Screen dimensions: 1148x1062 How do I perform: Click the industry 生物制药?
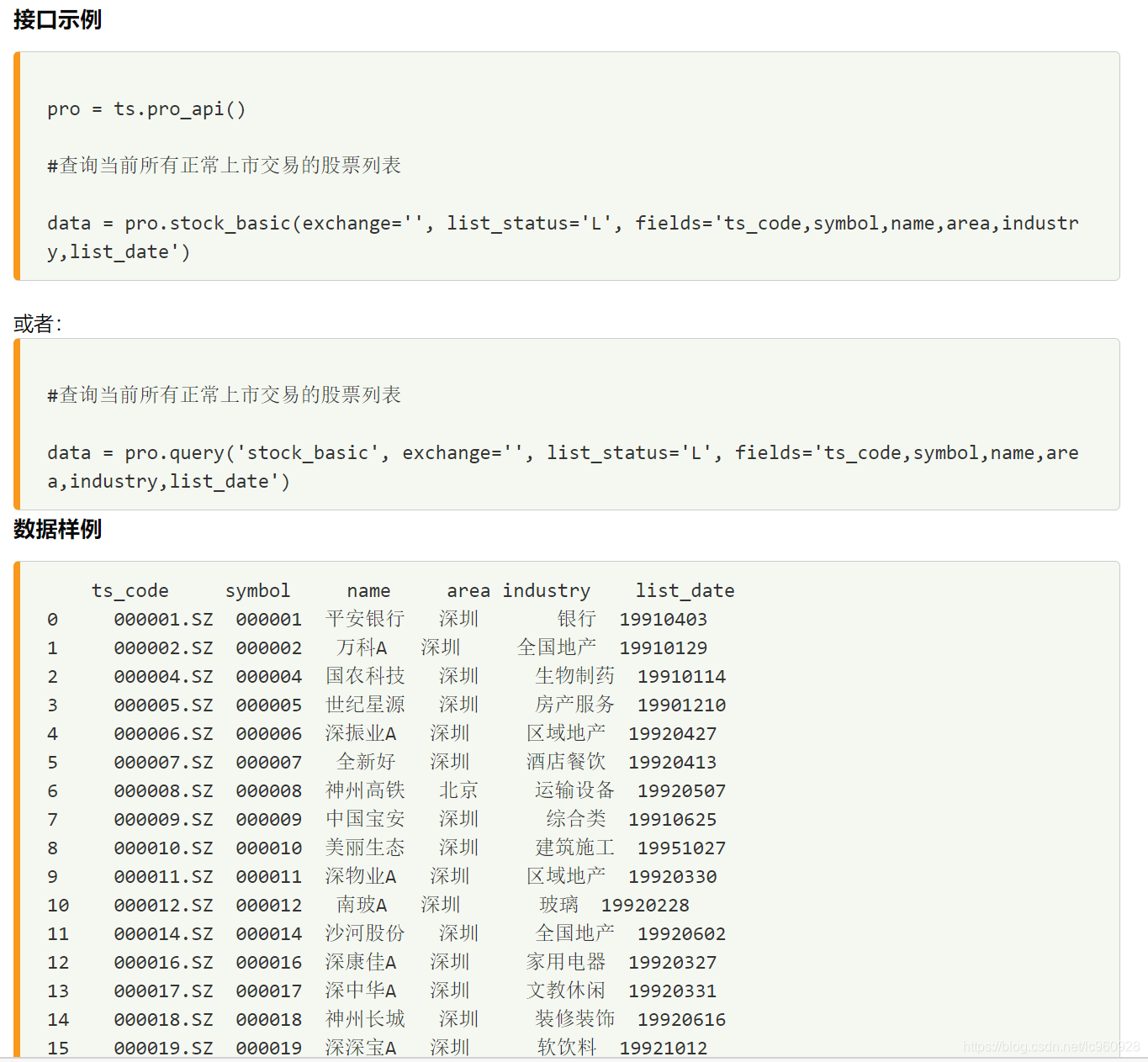tap(575, 677)
